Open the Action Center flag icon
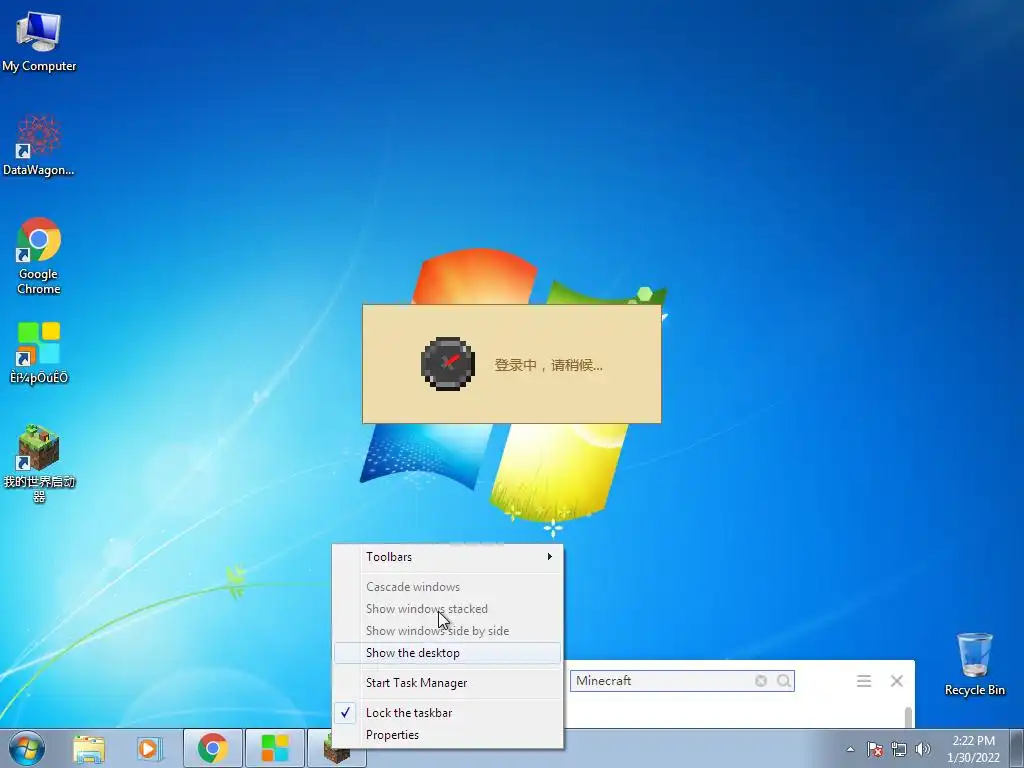This screenshot has width=1024, height=768. [875, 749]
